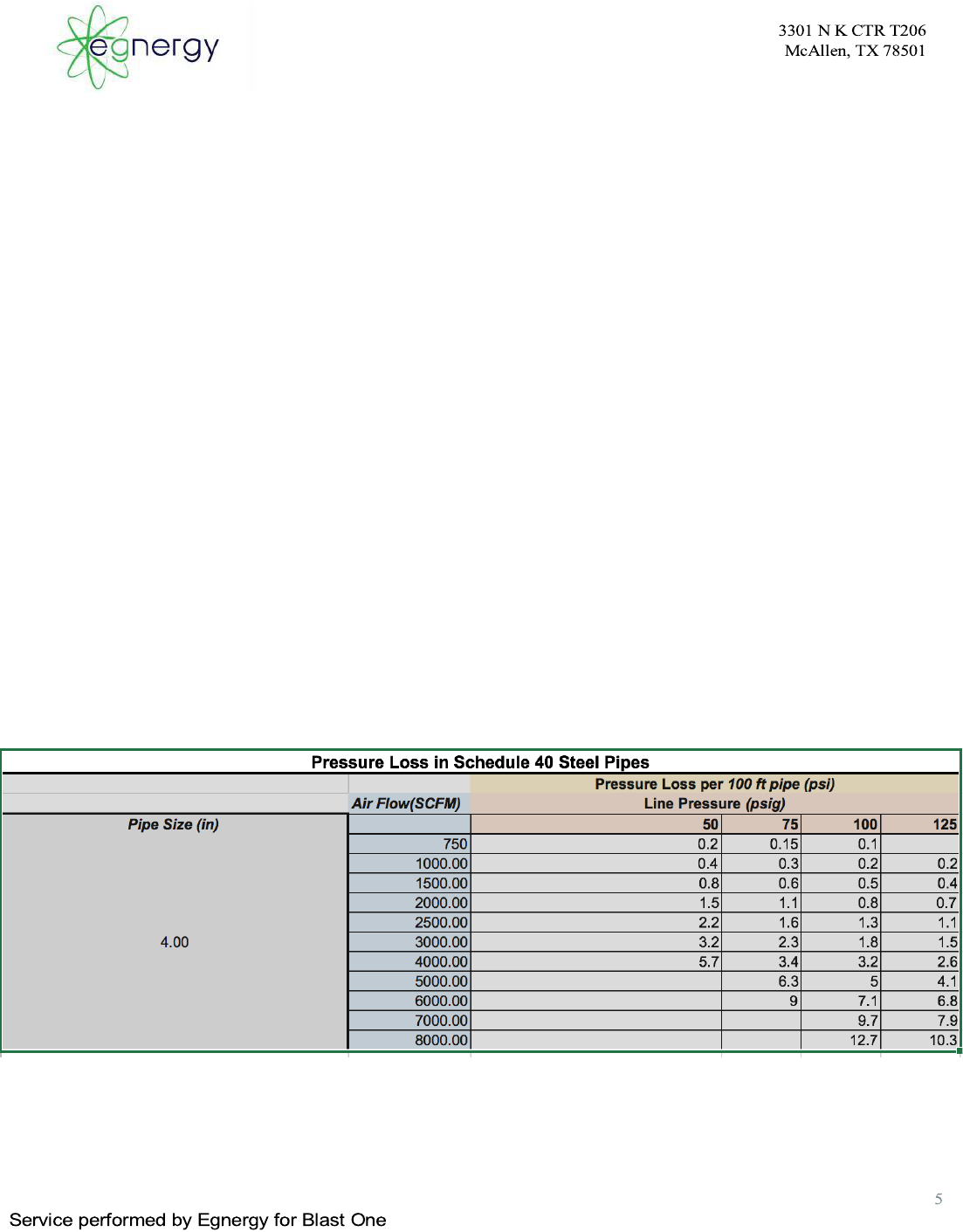Click the '8000.00' air flow cell

click(409, 1041)
